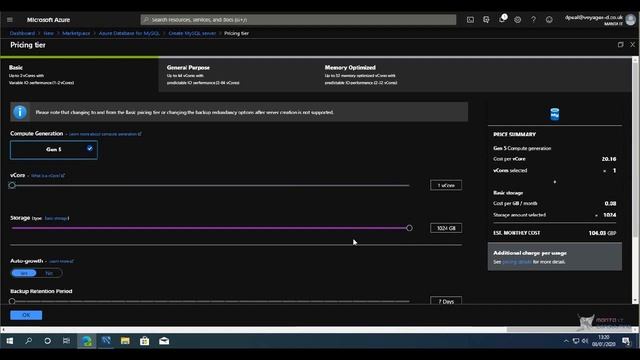Click the vCore value box
This screenshot has height=360, width=640.
tap(446, 185)
